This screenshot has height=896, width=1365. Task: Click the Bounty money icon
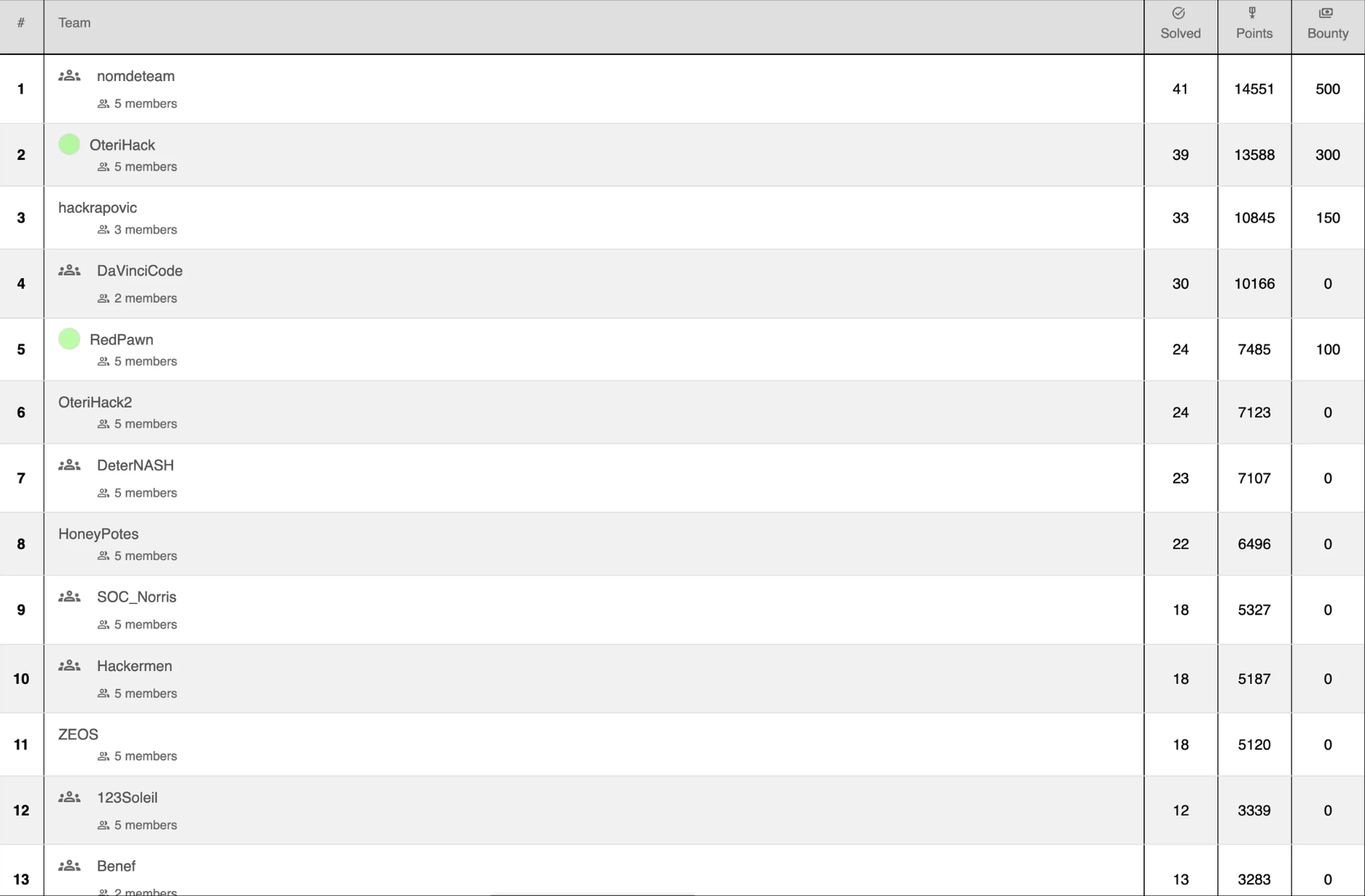[x=1326, y=13]
